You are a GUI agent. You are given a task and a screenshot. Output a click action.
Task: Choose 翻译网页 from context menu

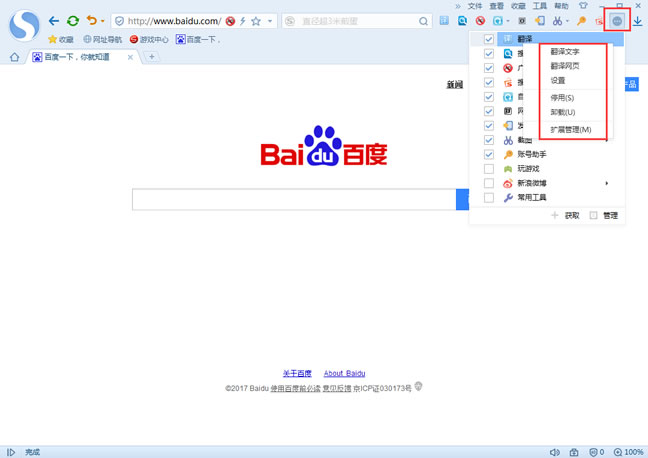coord(565,66)
